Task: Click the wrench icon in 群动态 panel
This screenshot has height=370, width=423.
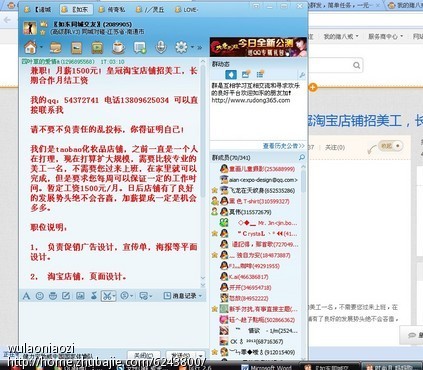Action: [302, 75]
